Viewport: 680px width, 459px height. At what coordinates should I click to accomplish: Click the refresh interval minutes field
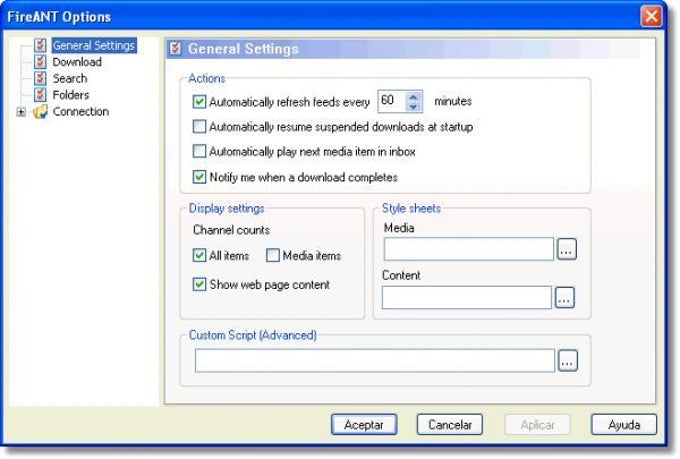click(x=392, y=101)
